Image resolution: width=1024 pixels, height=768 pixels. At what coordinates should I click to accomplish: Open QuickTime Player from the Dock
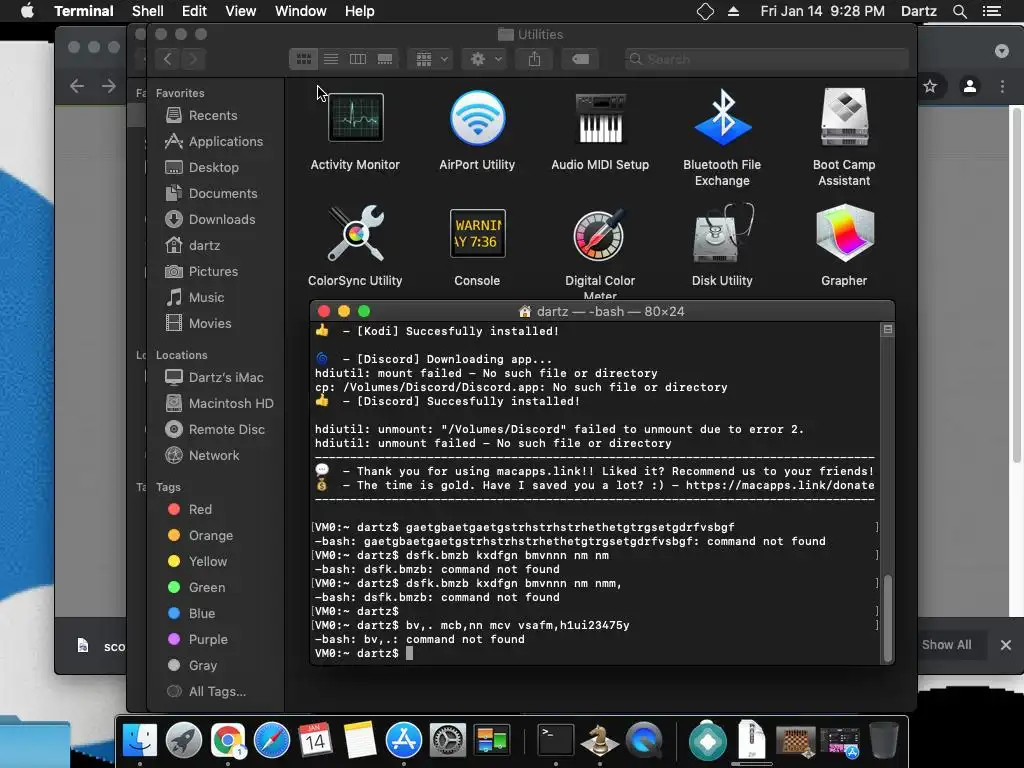point(644,741)
